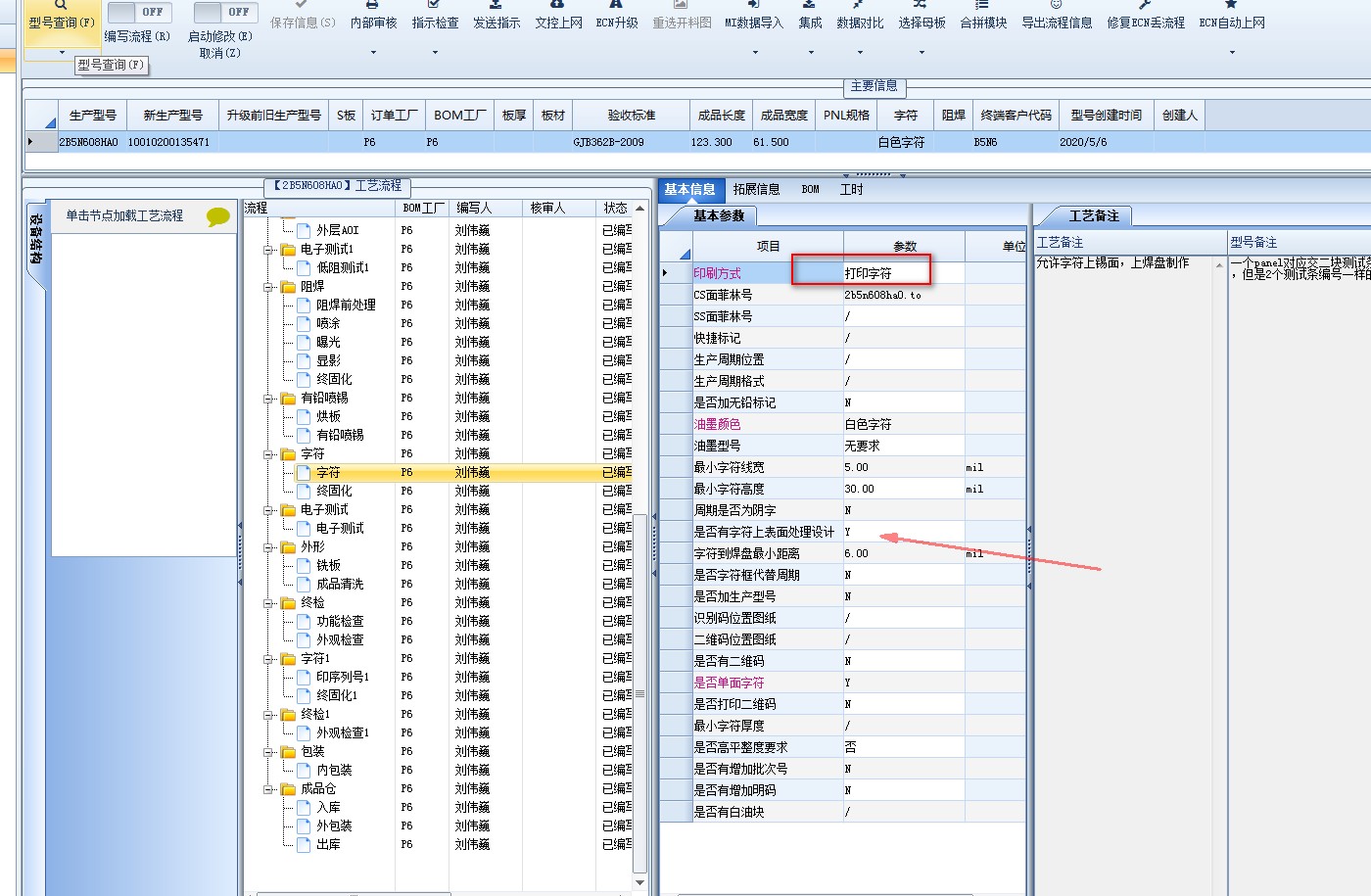
Task: Switch to the BOM tab
Action: click(x=810, y=189)
